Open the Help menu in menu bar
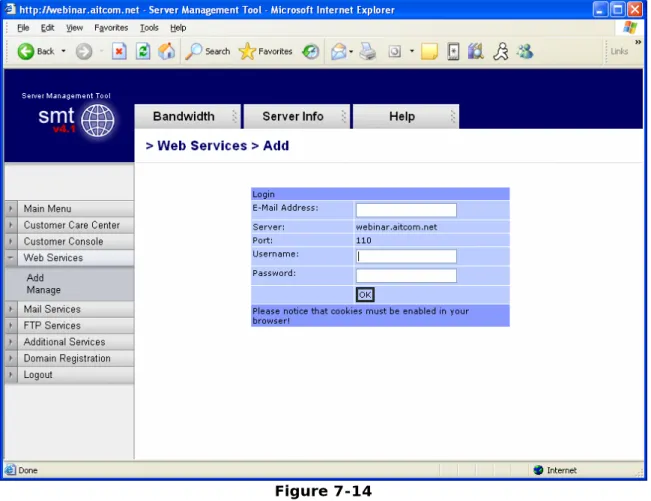Viewport: 651px width, 501px height. [x=178, y=28]
